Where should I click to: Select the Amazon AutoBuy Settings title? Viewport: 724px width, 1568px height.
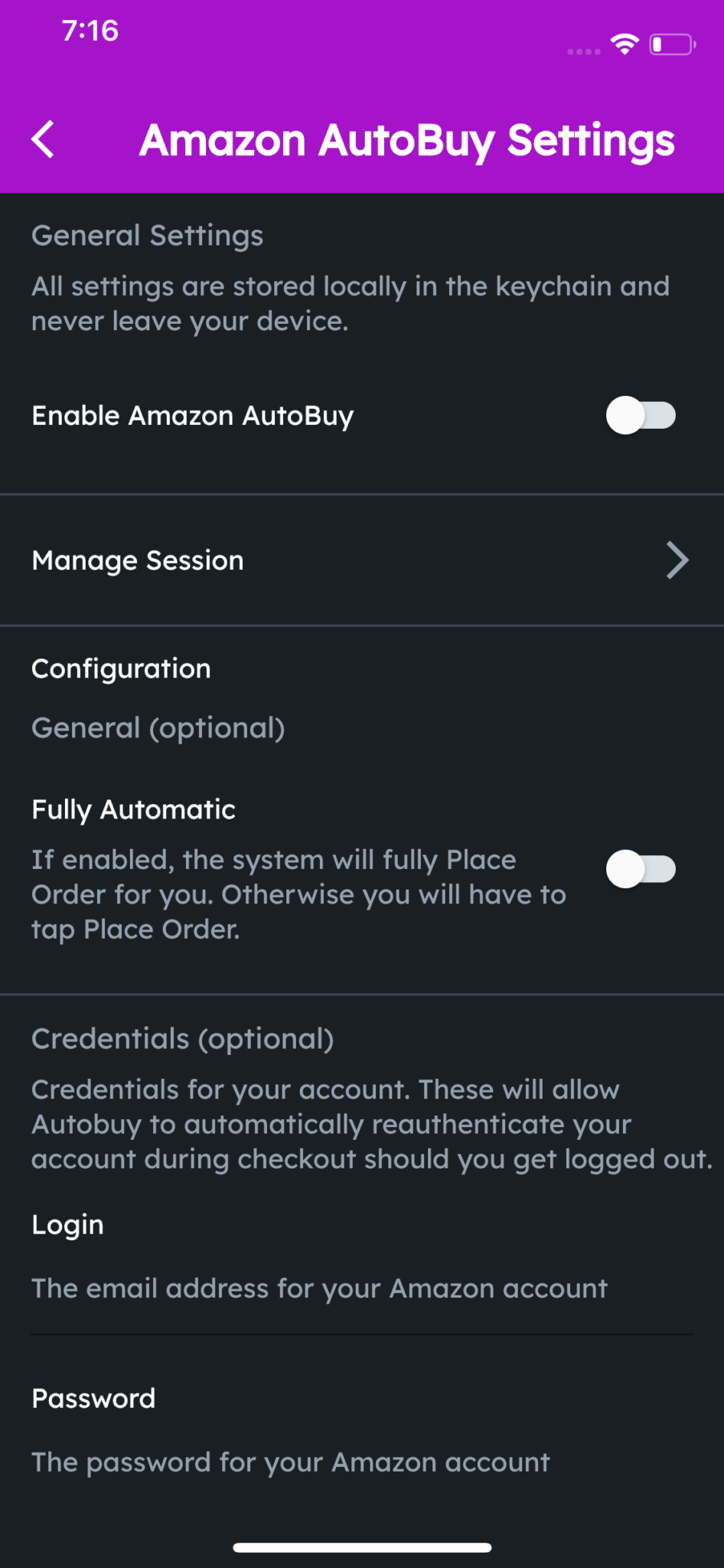408,139
